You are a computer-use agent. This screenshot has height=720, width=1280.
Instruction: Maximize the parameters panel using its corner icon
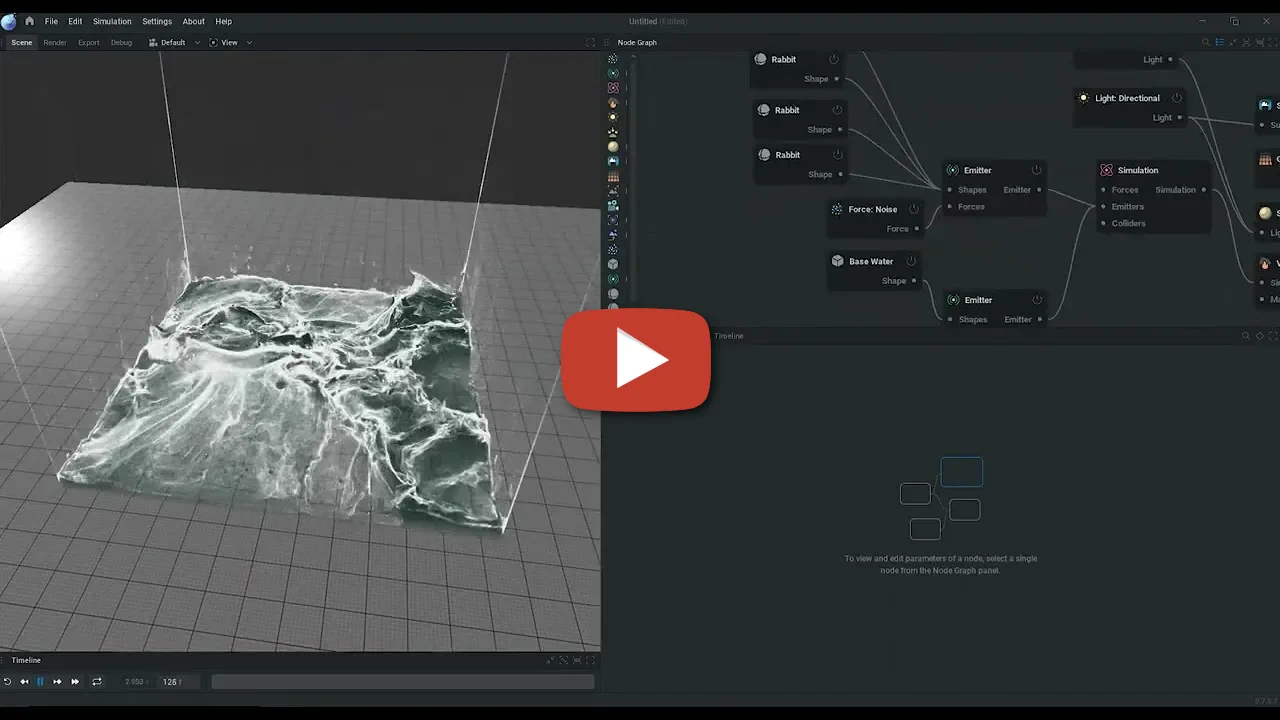1273,336
